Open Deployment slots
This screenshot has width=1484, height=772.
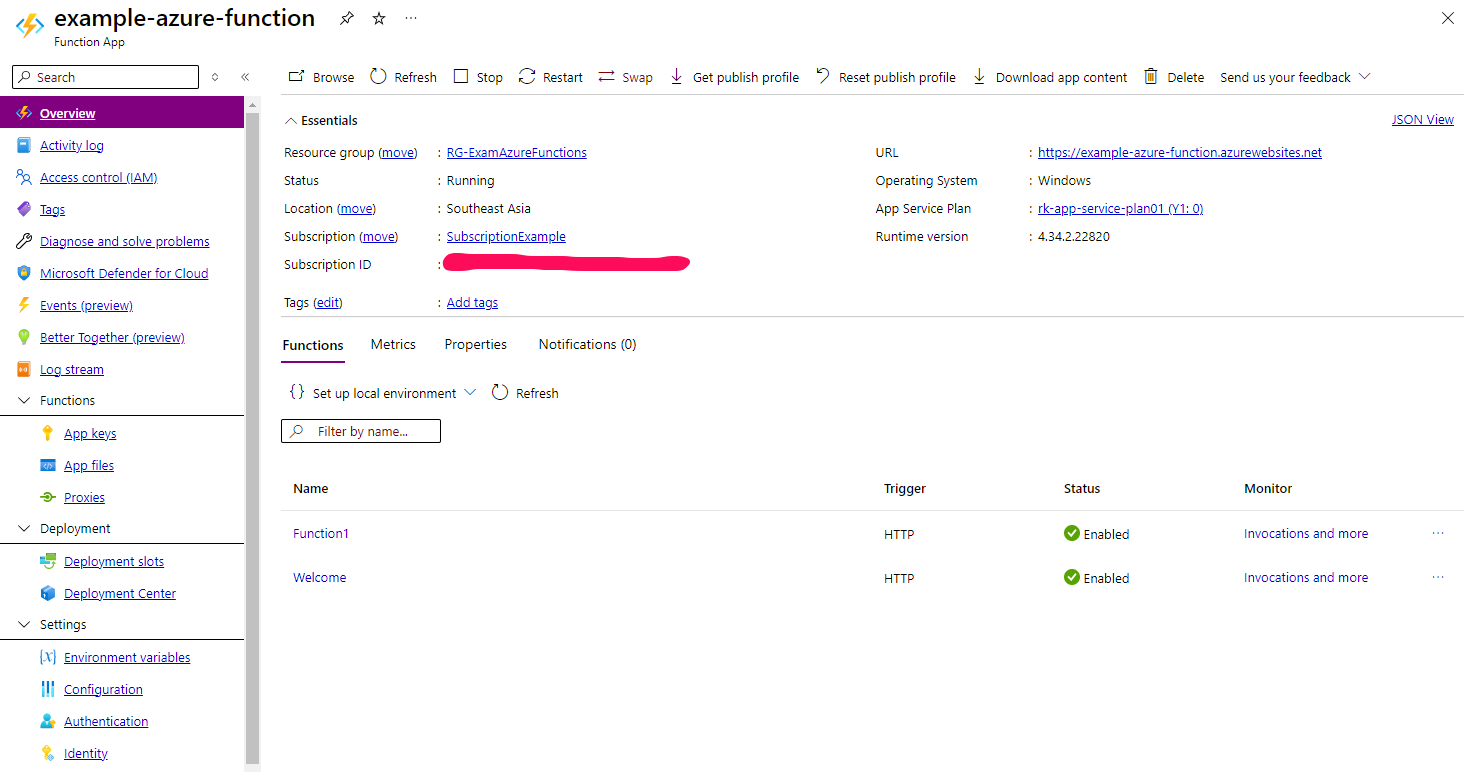point(114,561)
